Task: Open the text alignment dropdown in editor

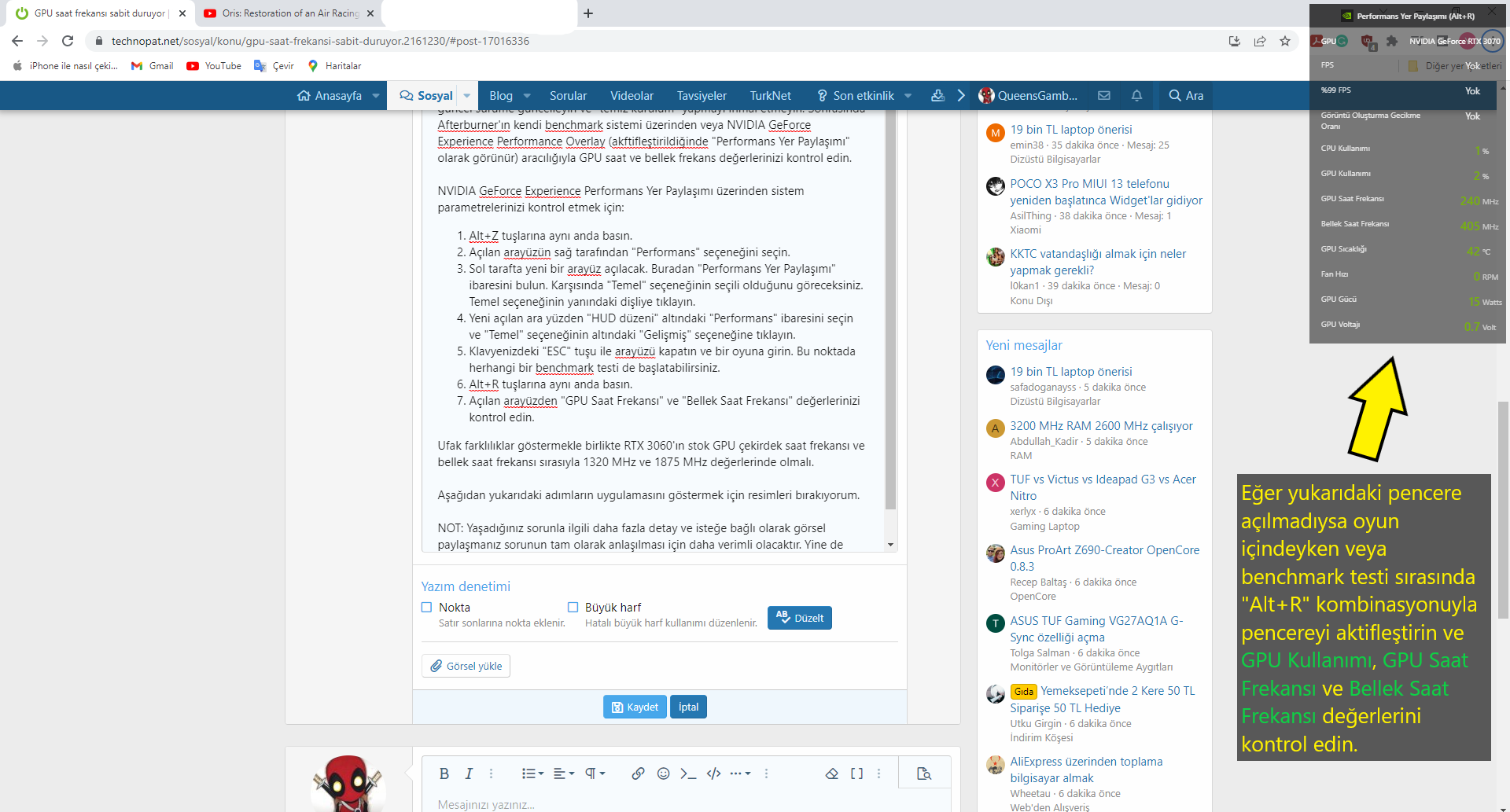Action: [x=564, y=773]
